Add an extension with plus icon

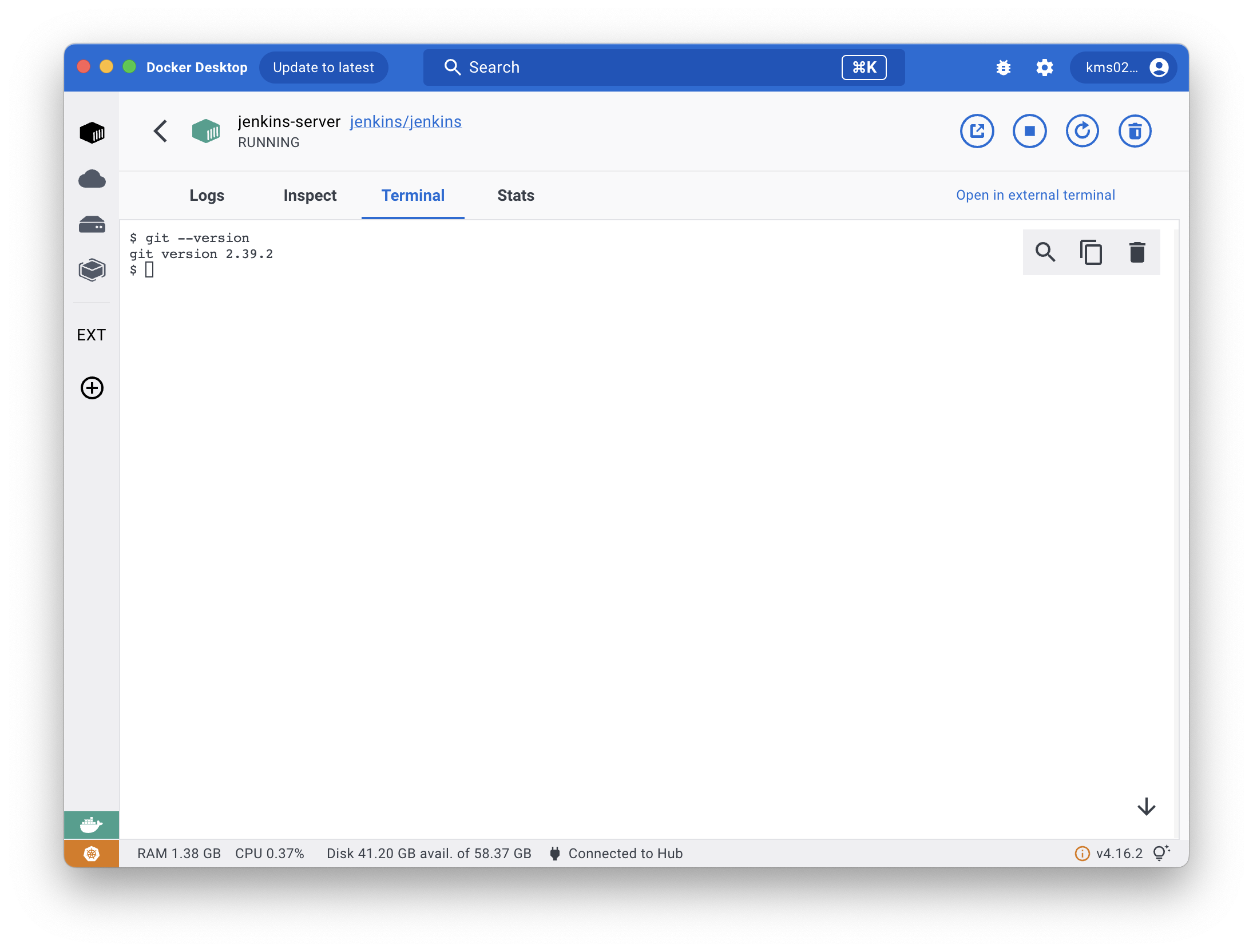coord(92,388)
